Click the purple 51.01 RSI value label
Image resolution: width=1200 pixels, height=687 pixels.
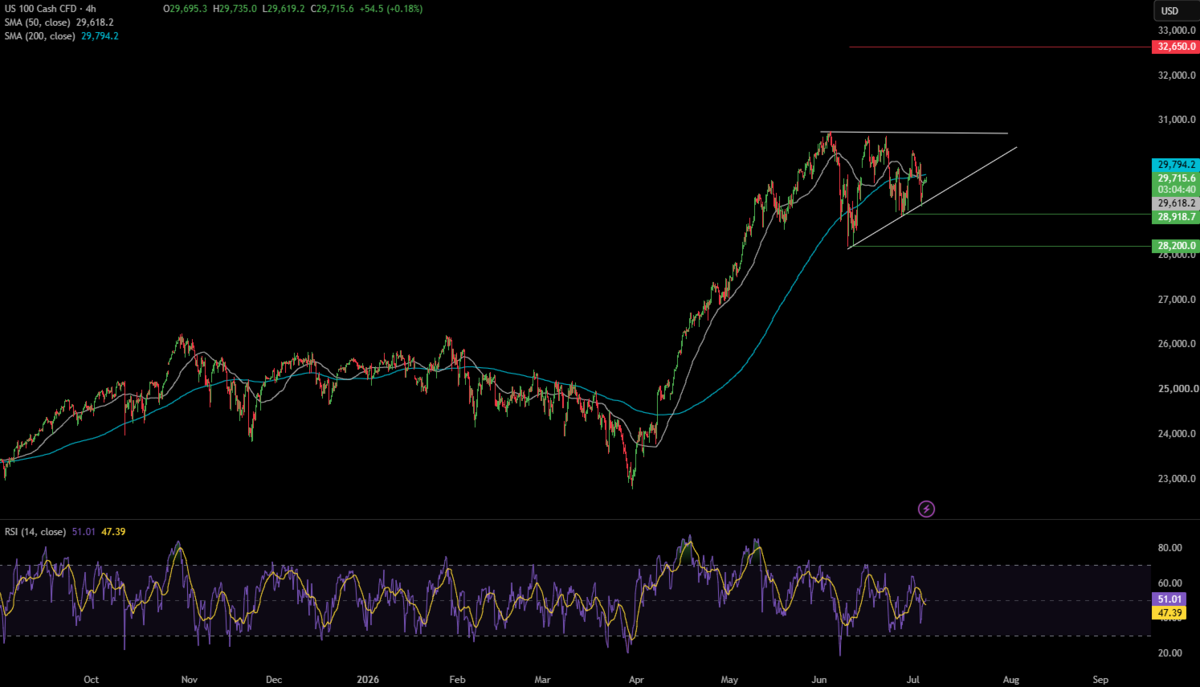pos(1171,600)
